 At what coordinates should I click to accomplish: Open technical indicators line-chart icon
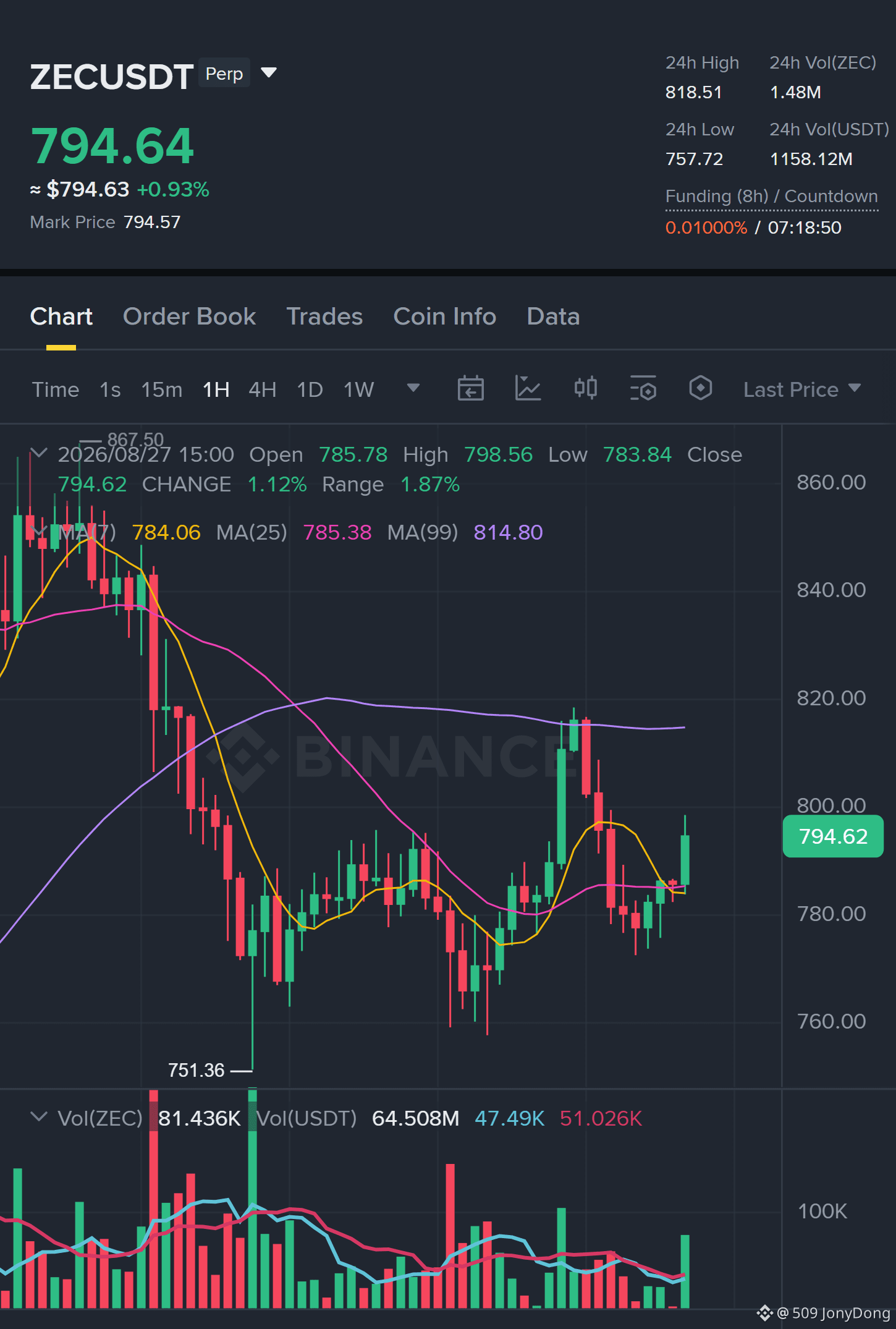pyautogui.click(x=528, y=389)
